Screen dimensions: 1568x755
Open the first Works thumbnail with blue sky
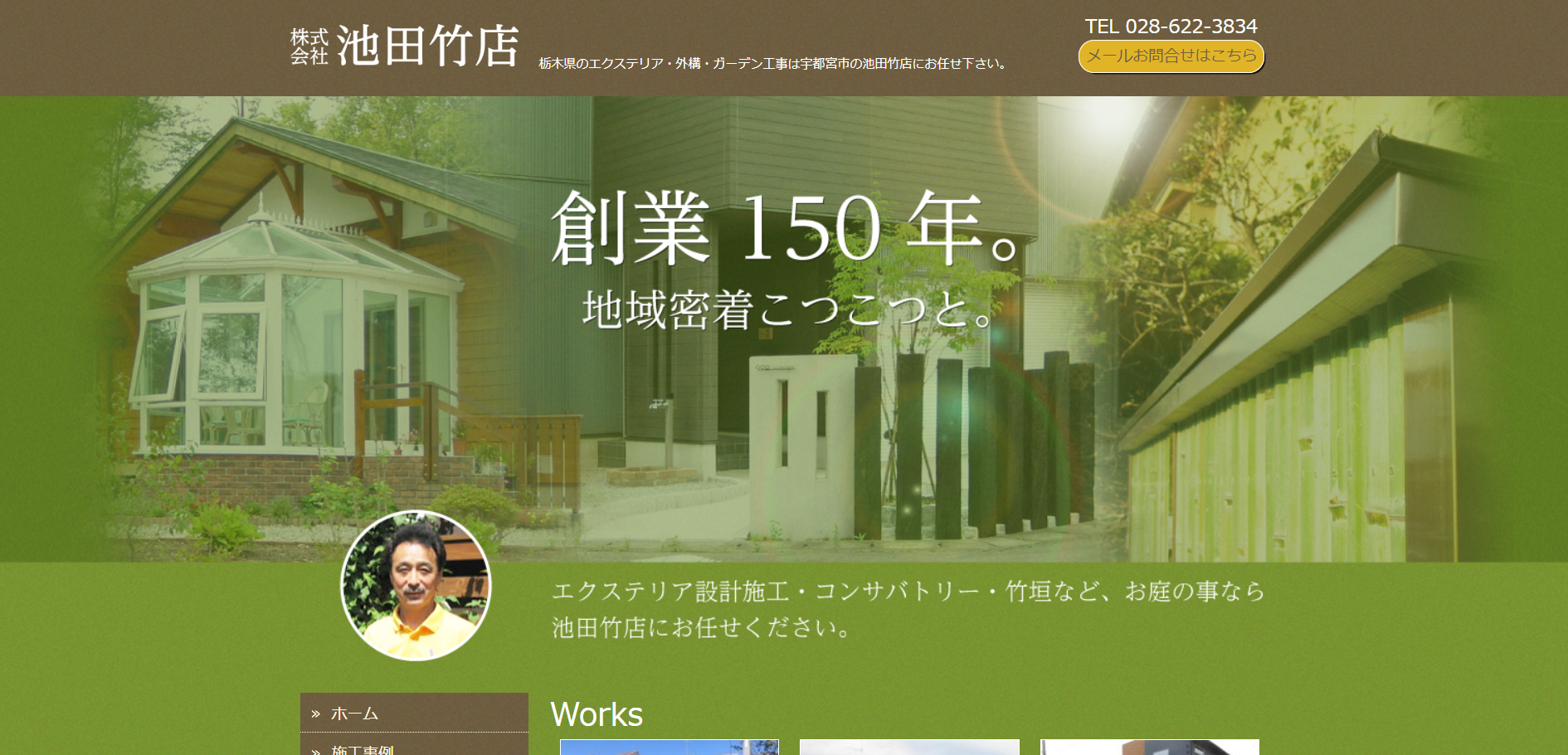tap(669, 748)
